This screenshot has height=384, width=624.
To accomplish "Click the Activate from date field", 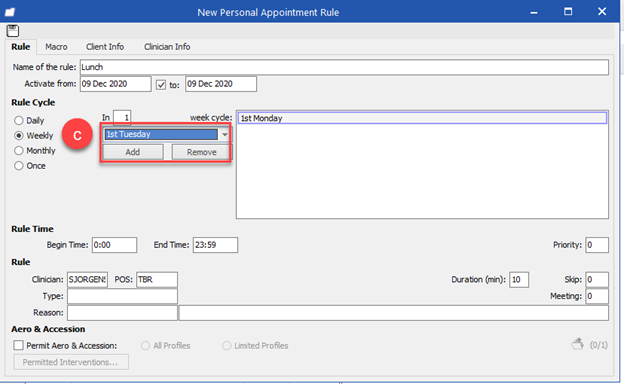I will pos(115,84).
